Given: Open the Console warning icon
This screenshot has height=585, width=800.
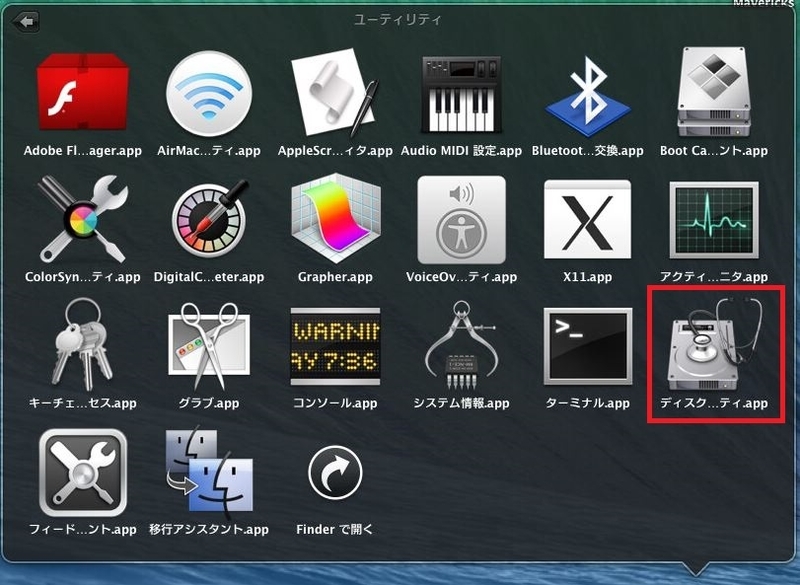Looking at the screenshot, I should (x=335, y=346).
